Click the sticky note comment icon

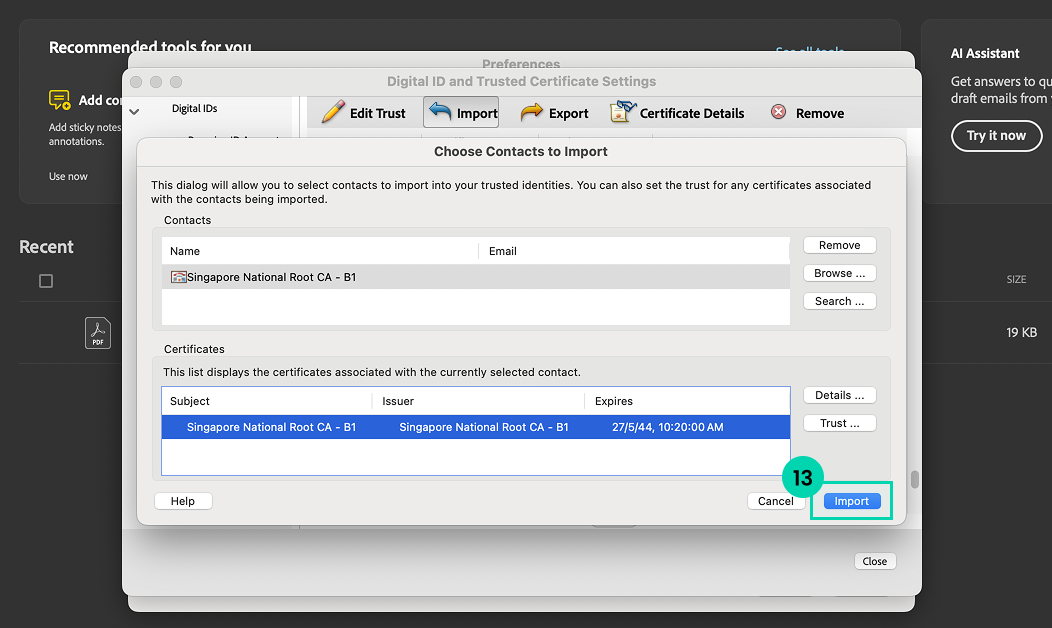[x=60, y=100]
